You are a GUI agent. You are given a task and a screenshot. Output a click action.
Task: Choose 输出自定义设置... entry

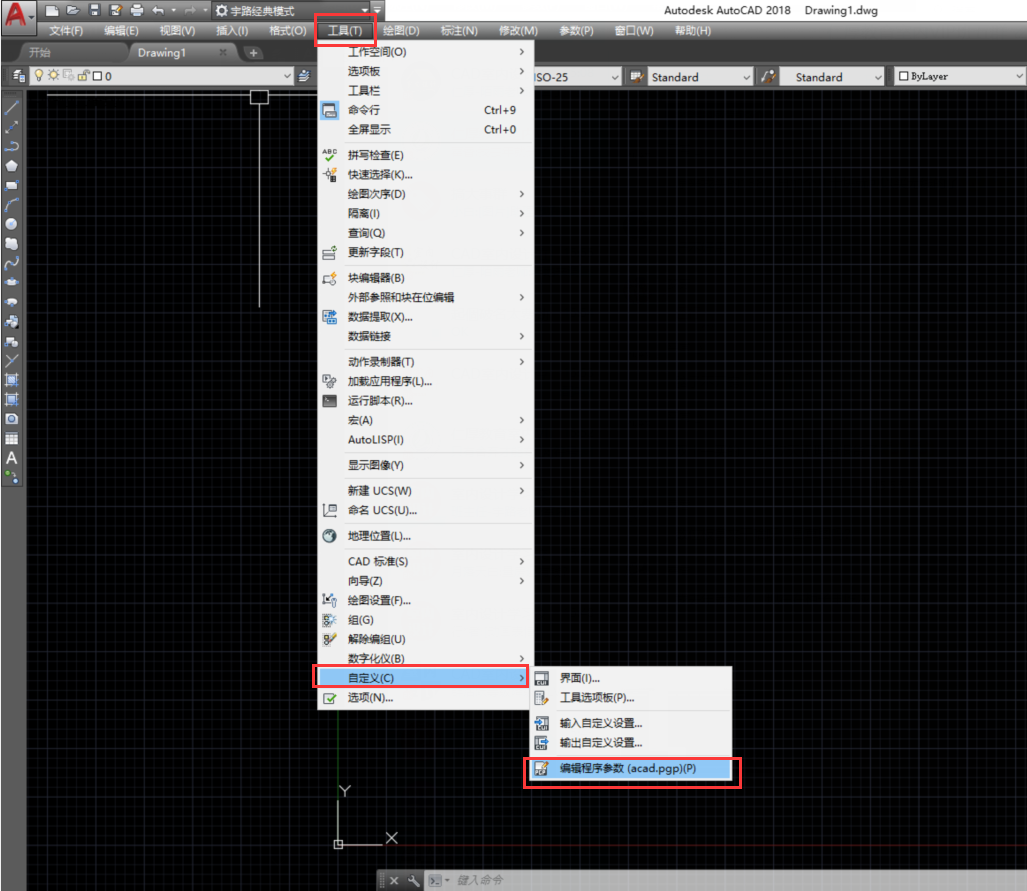pos(631,743)
